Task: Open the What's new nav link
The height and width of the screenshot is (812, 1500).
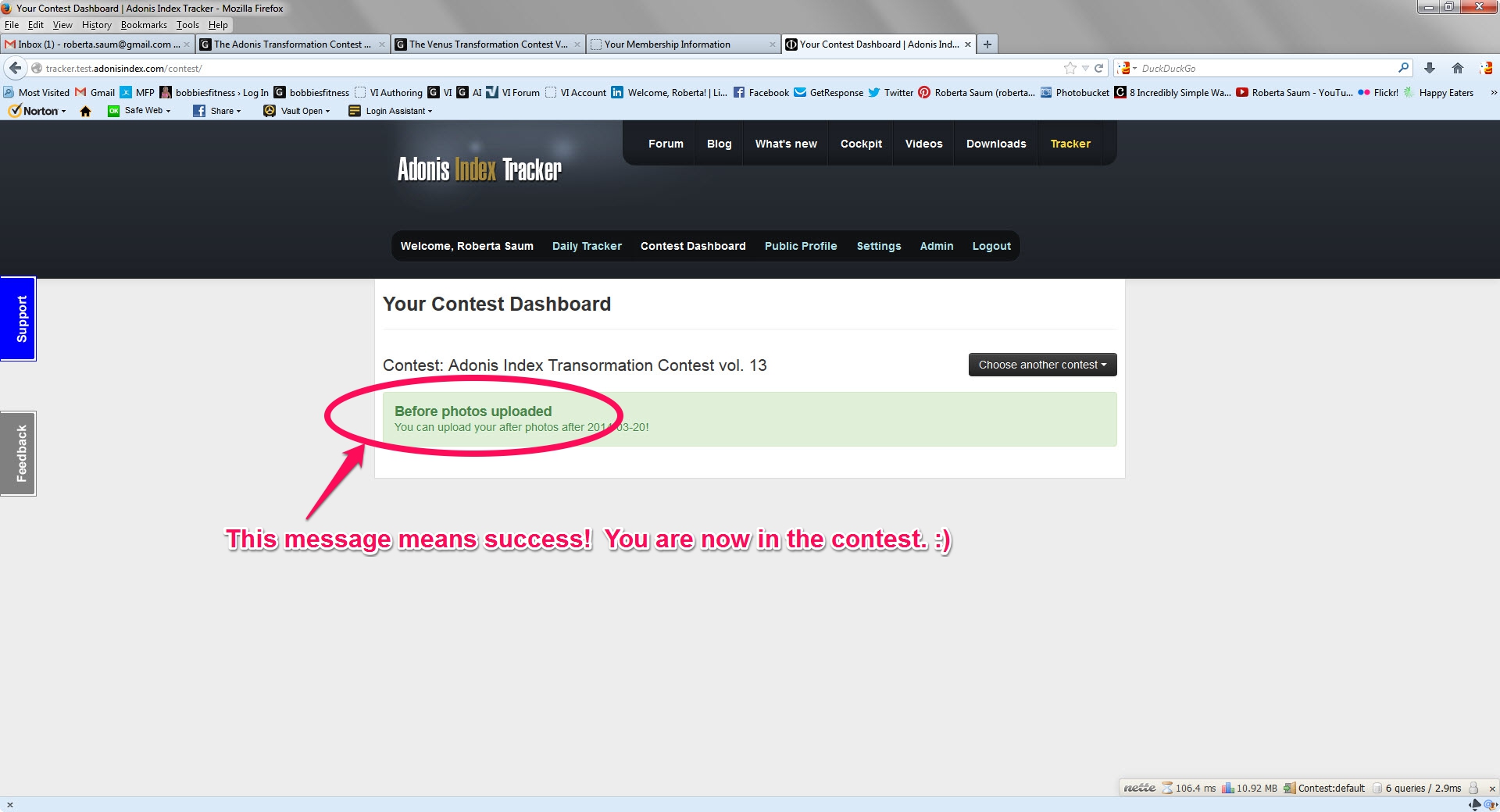Action: point(786,144)
